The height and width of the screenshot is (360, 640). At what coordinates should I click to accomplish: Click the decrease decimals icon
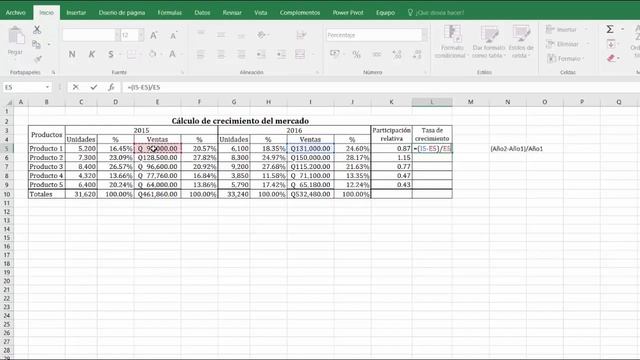coord(417,54)
